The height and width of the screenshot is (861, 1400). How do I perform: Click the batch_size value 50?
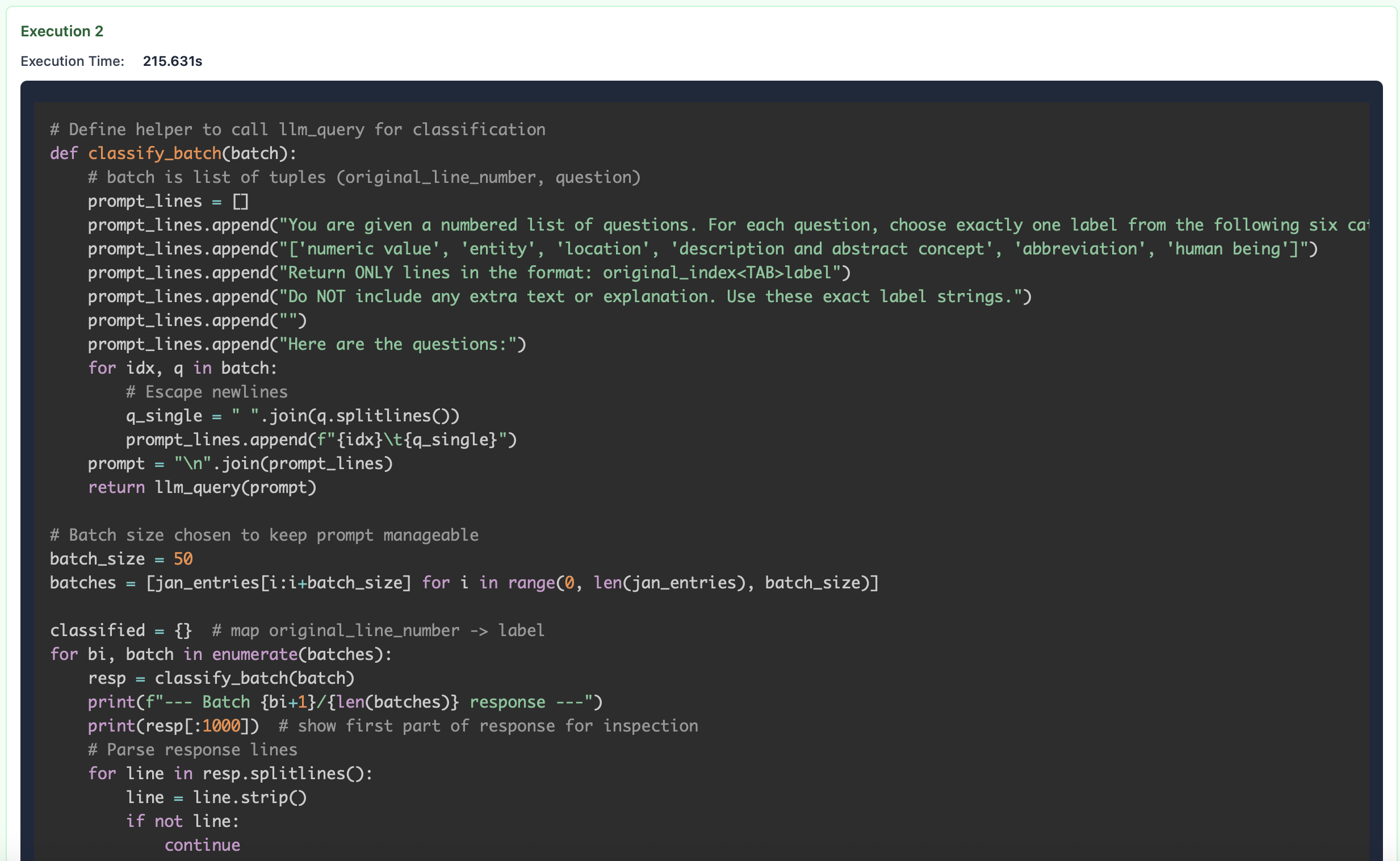point(183,559)
